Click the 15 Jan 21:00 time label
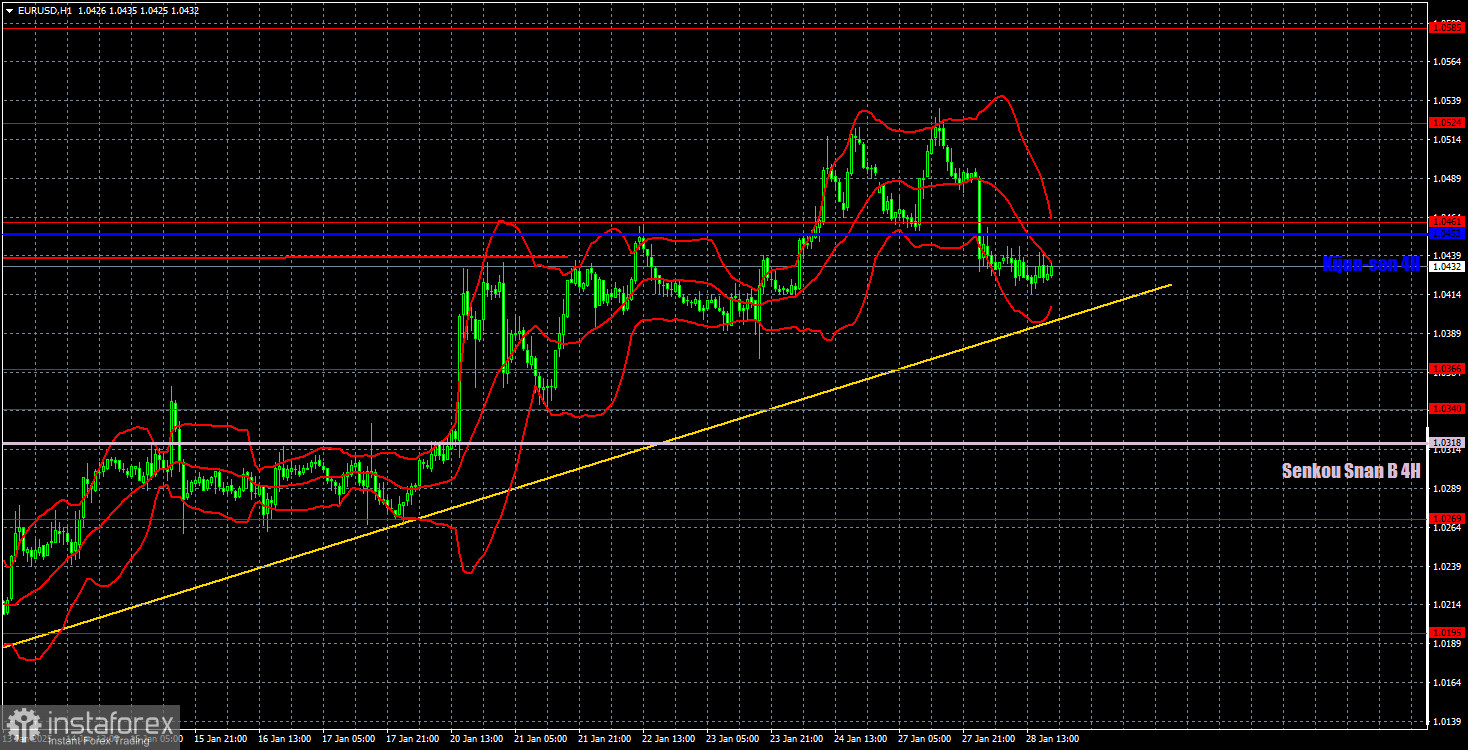The height and width of the screenshot is (750, 1468). (218, 739)
